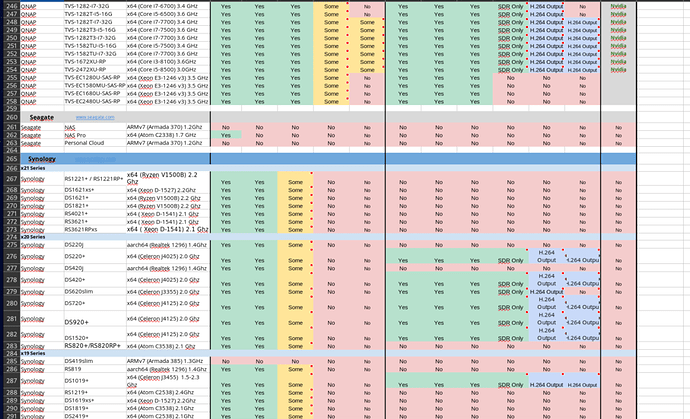Click the yellow Some cell in row 258
The image size is (690, 419).
point(331,101)
